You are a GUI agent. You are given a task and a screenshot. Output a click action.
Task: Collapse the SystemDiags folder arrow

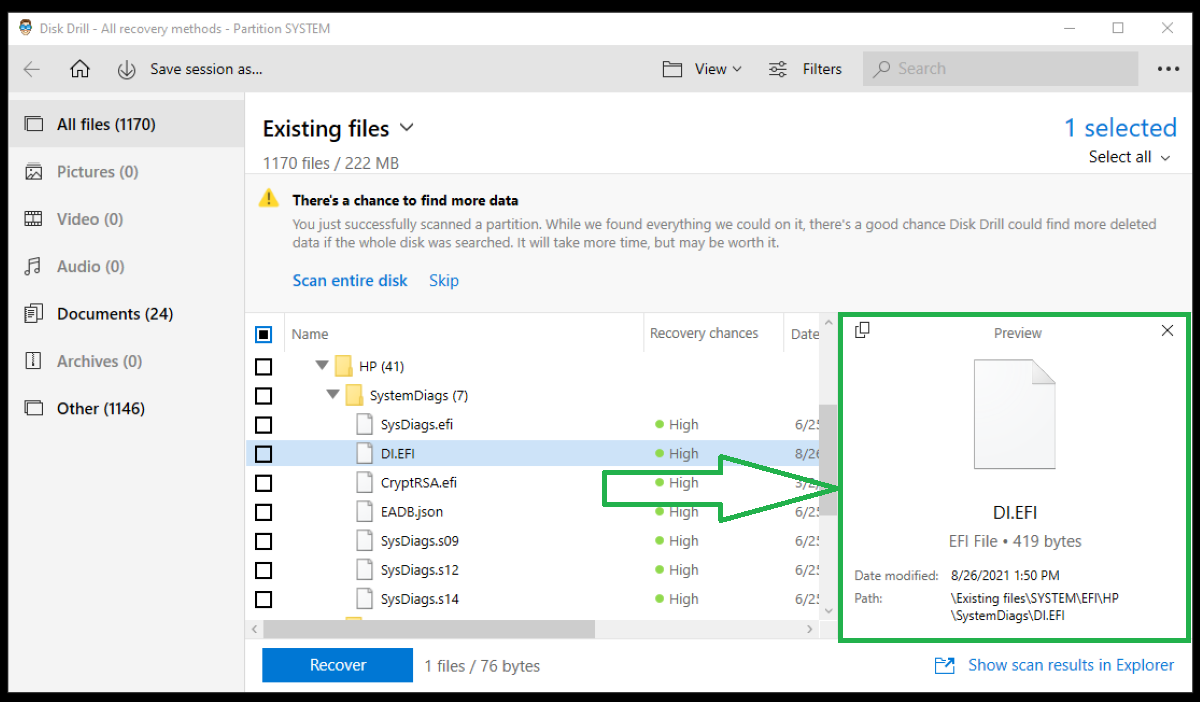[332, 395]
